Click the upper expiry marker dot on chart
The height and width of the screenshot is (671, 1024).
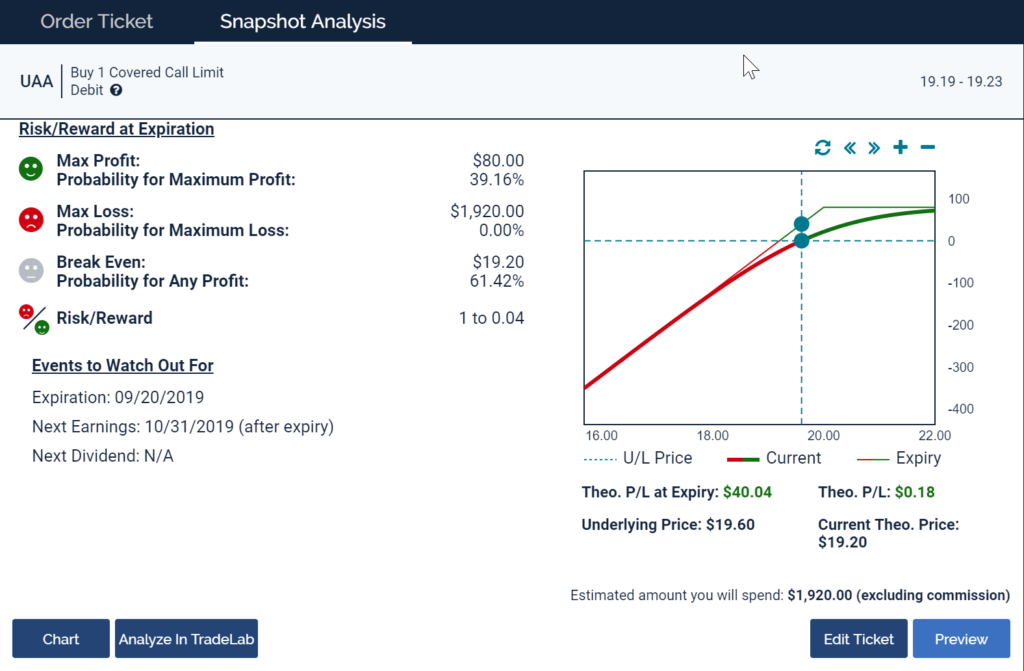(801, 224)
